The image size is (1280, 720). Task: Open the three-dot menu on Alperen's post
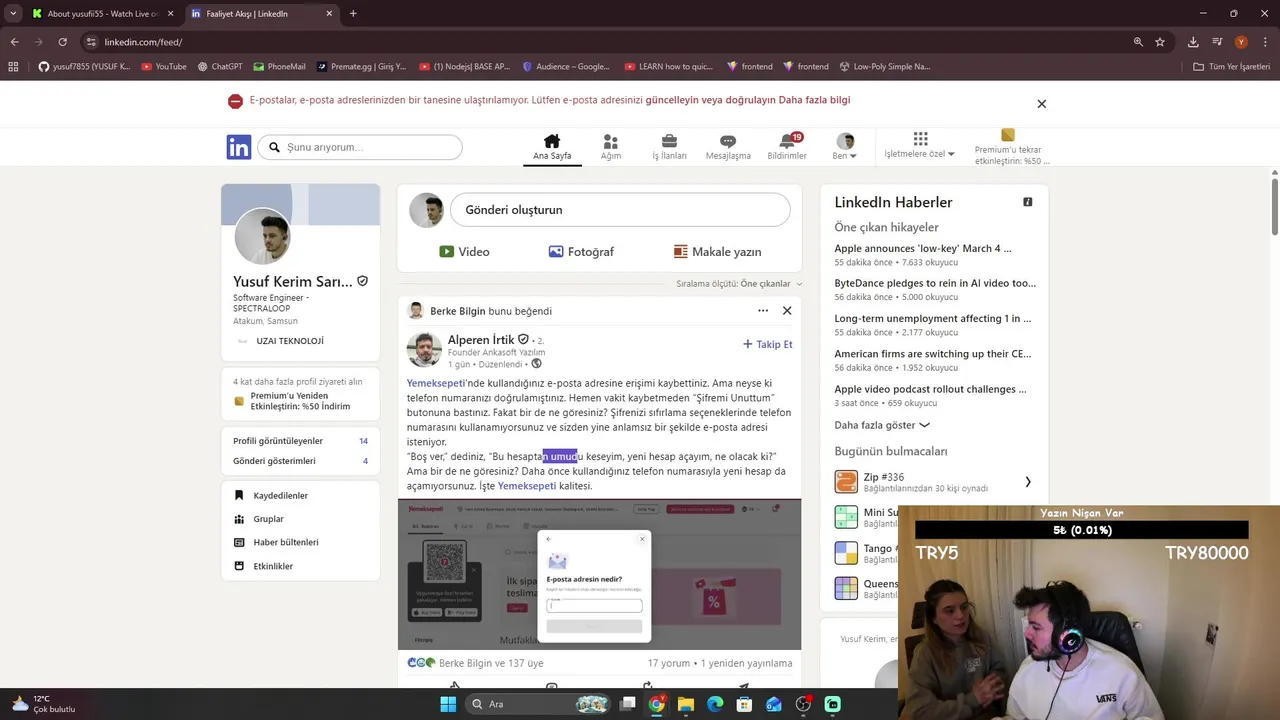(763, 311)
